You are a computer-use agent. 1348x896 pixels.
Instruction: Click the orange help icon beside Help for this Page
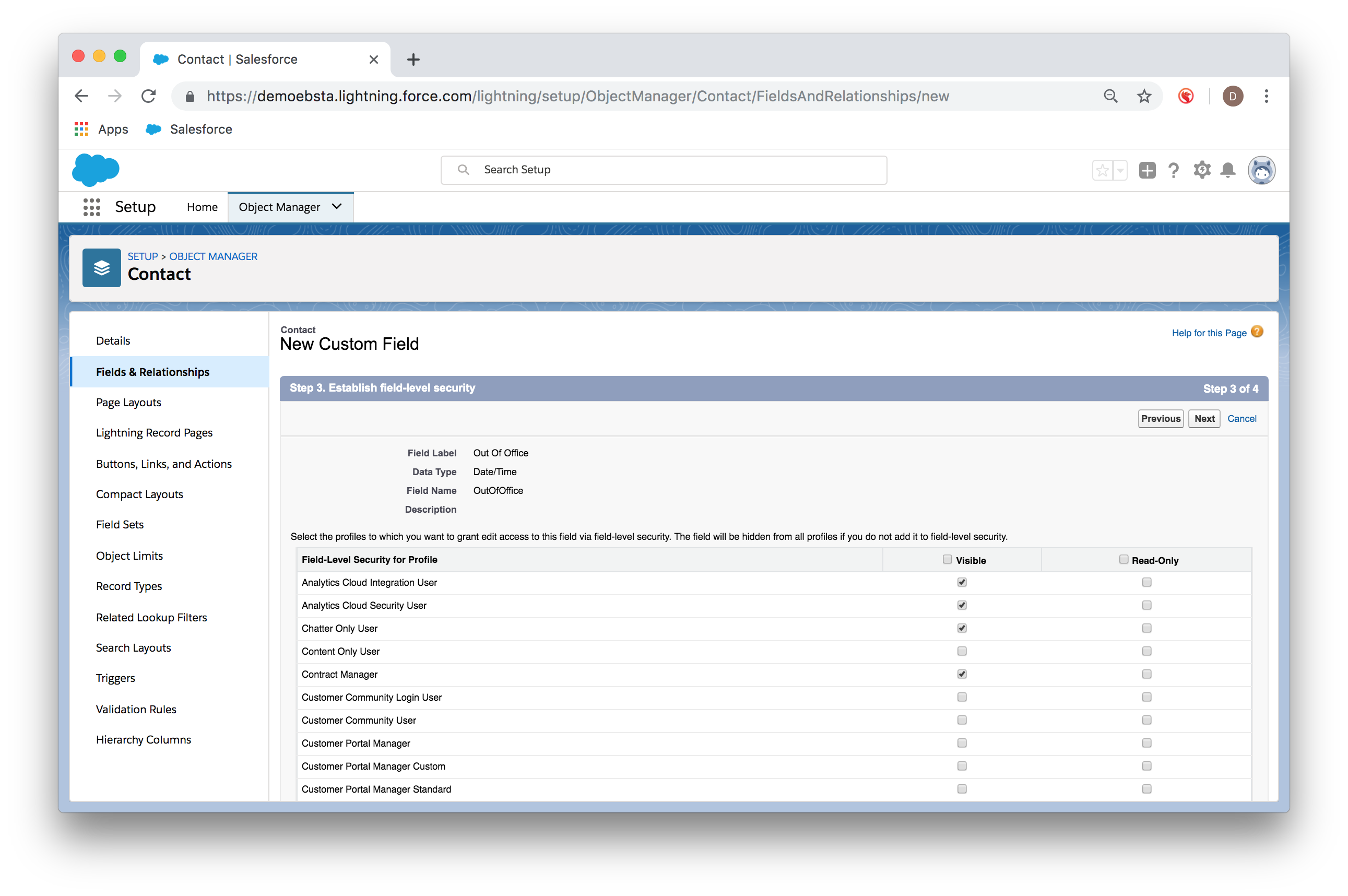[1257, 332]
